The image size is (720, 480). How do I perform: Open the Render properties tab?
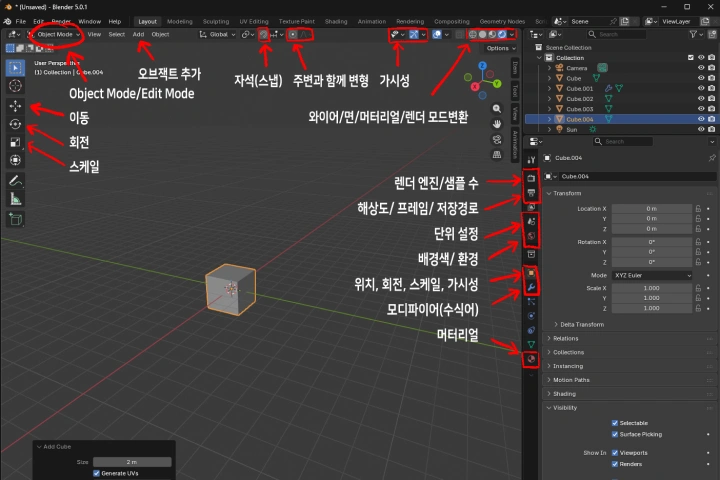(x=531, y=178)
